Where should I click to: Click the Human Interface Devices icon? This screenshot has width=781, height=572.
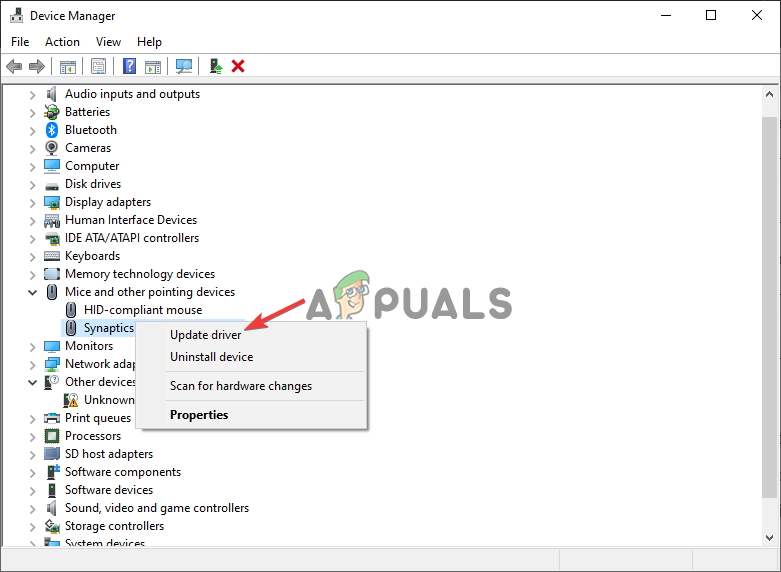point(52,220)
